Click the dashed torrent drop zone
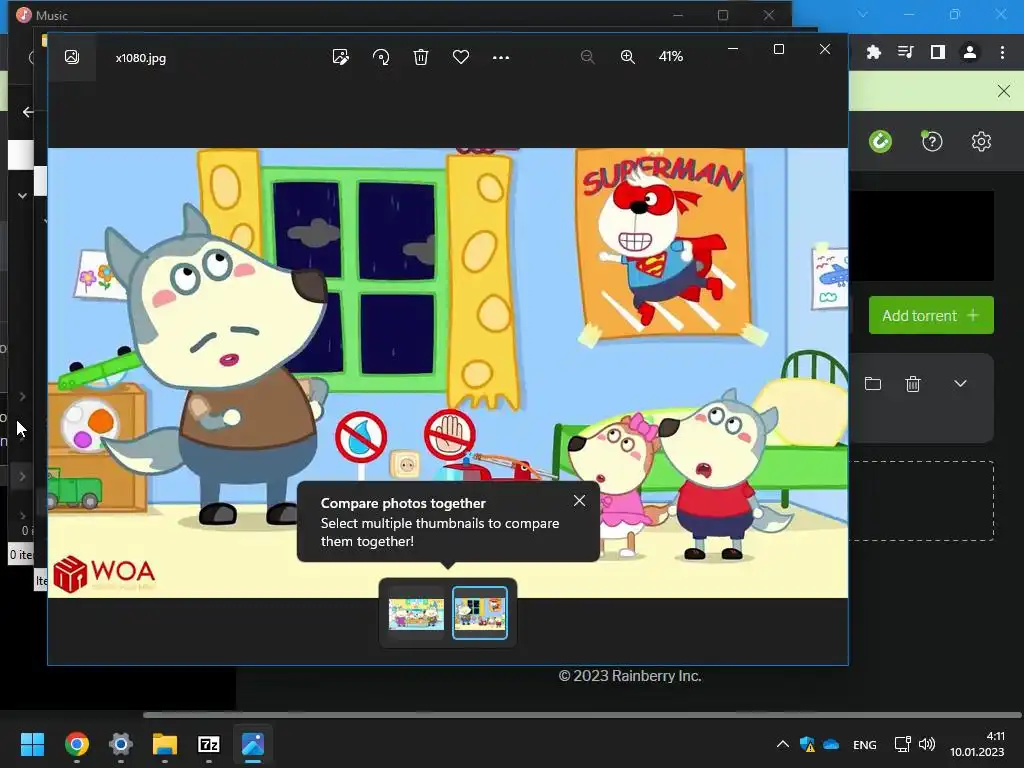 pos(921,501)
